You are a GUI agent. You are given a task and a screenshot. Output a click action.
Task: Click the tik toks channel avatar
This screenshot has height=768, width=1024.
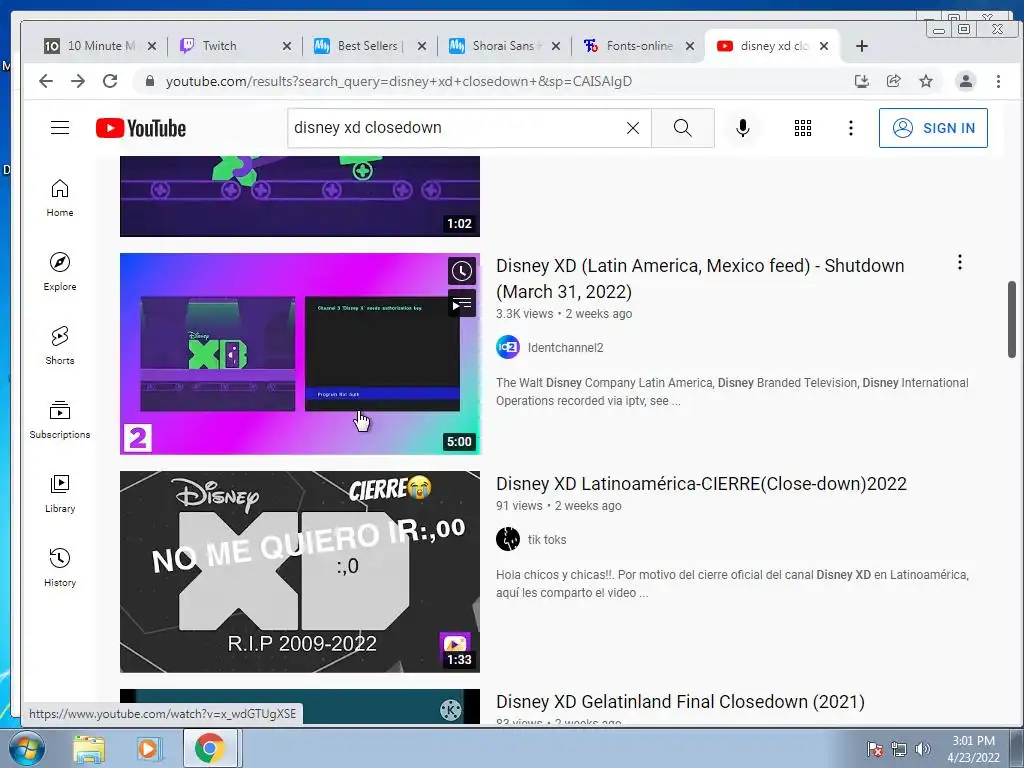tap(507, 539)
